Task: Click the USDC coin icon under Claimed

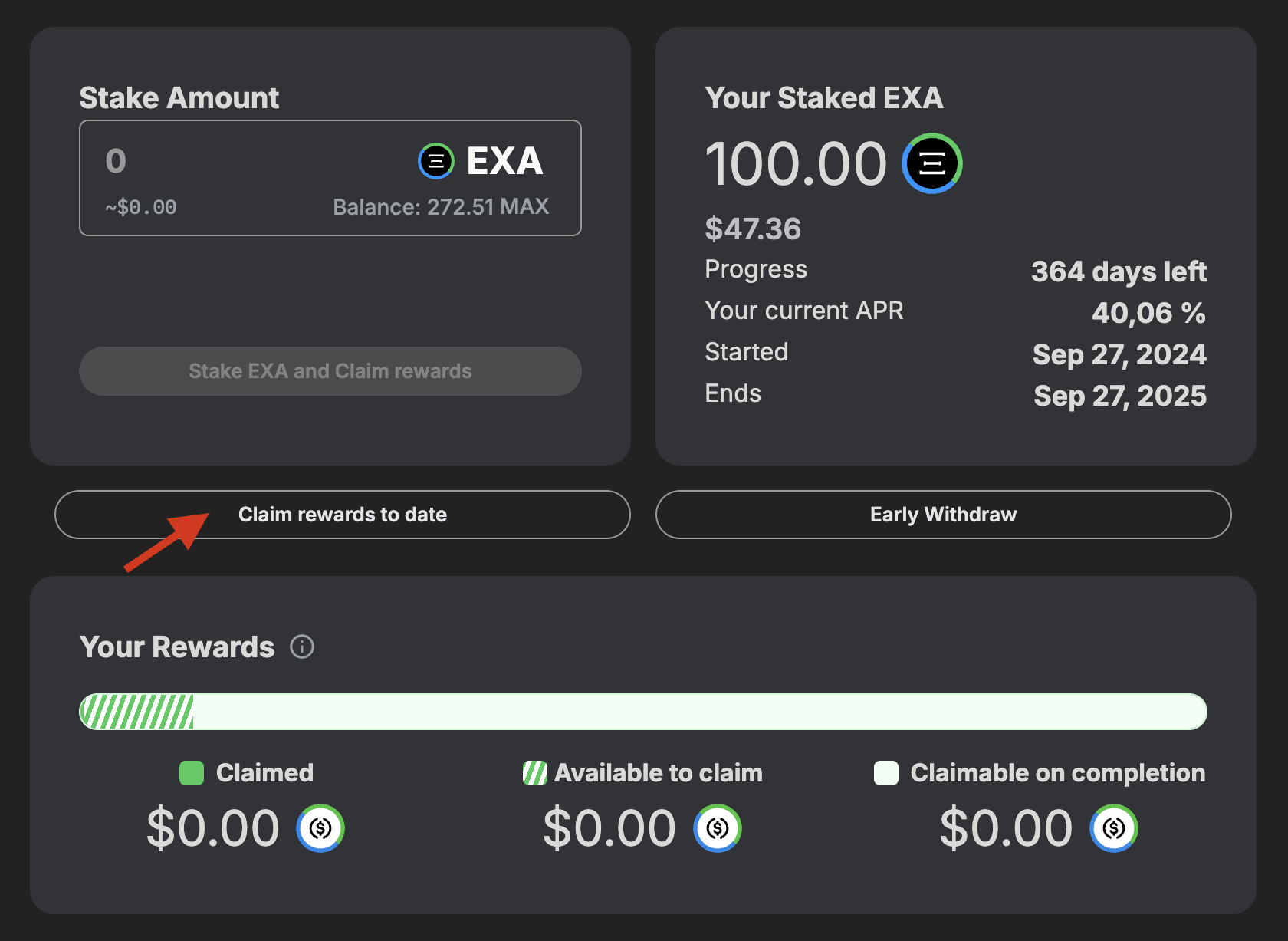Action: click(x=320, y=828)
